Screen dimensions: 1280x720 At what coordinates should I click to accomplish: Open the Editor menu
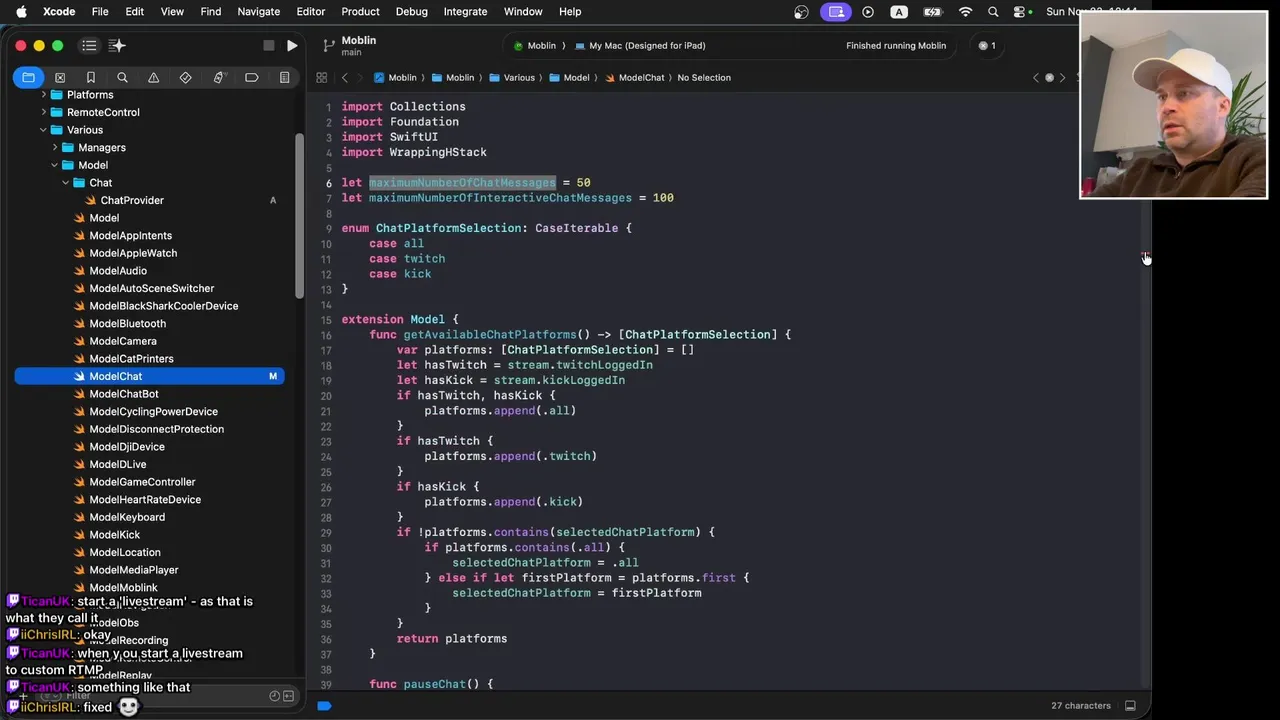tap(310, 12)
